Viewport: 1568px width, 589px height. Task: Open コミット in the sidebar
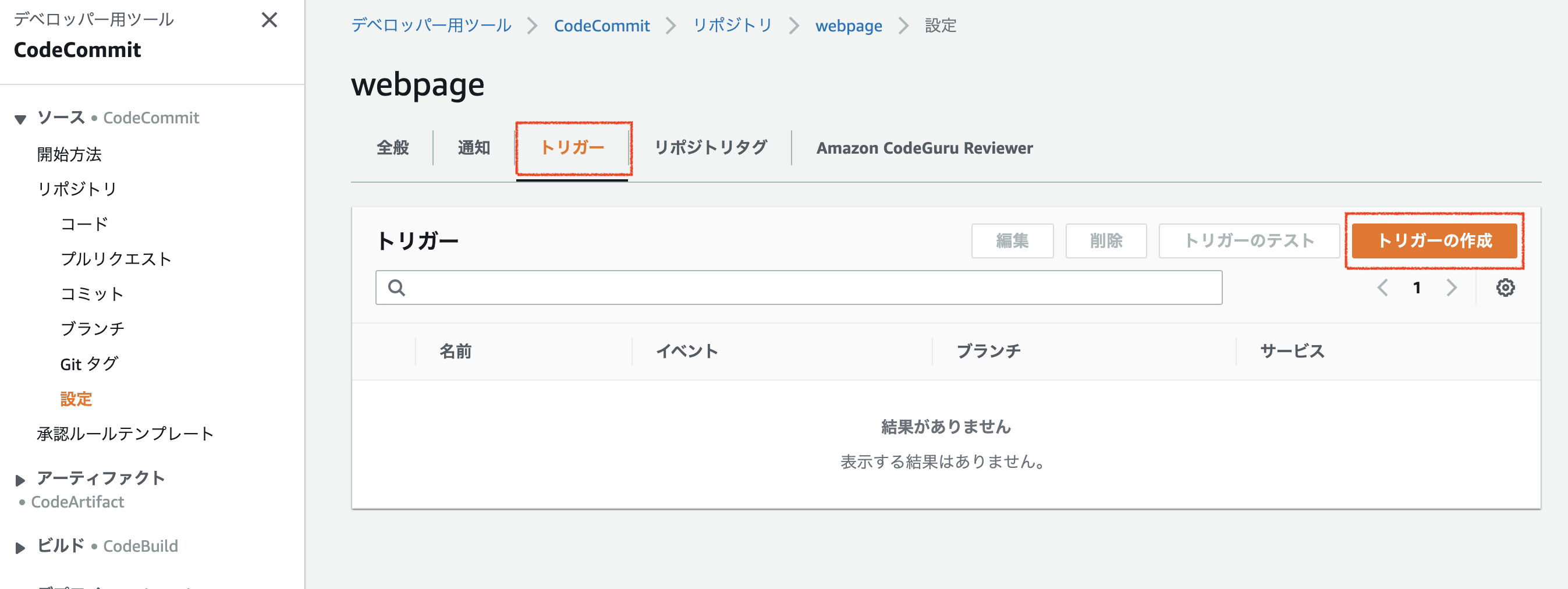pos(92,294)
